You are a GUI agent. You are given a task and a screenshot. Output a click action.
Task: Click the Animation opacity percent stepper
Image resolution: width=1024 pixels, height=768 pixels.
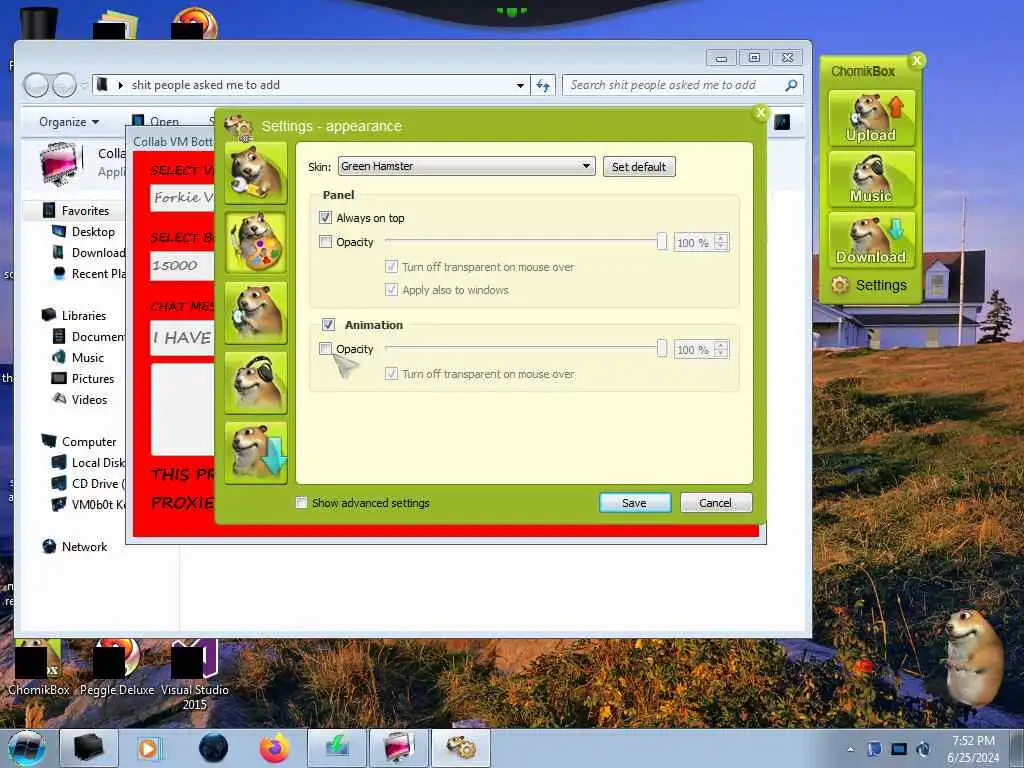point(721,349)
